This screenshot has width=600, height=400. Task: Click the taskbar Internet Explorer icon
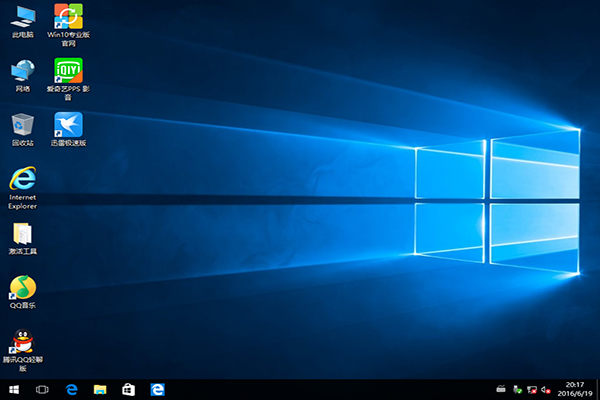(x=157, y=389)
